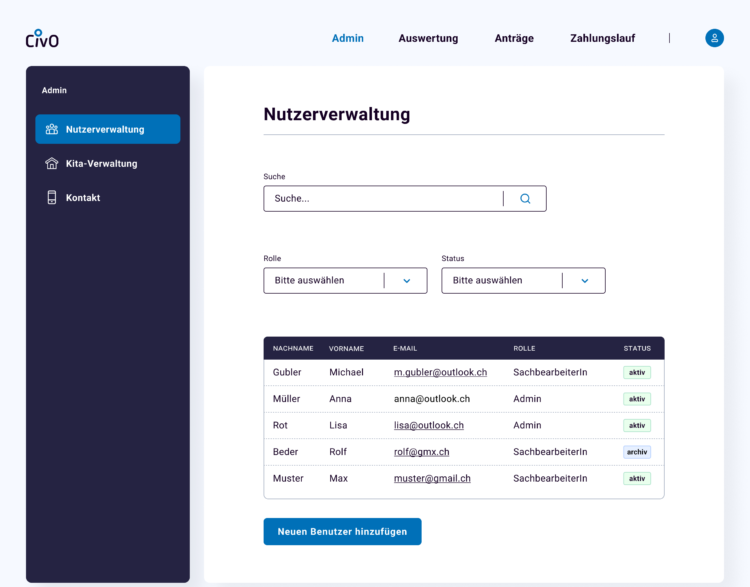Click the 'archiv' badge for Beder
The width and height of the screenshot is (750, 587).
click(637, 452)
